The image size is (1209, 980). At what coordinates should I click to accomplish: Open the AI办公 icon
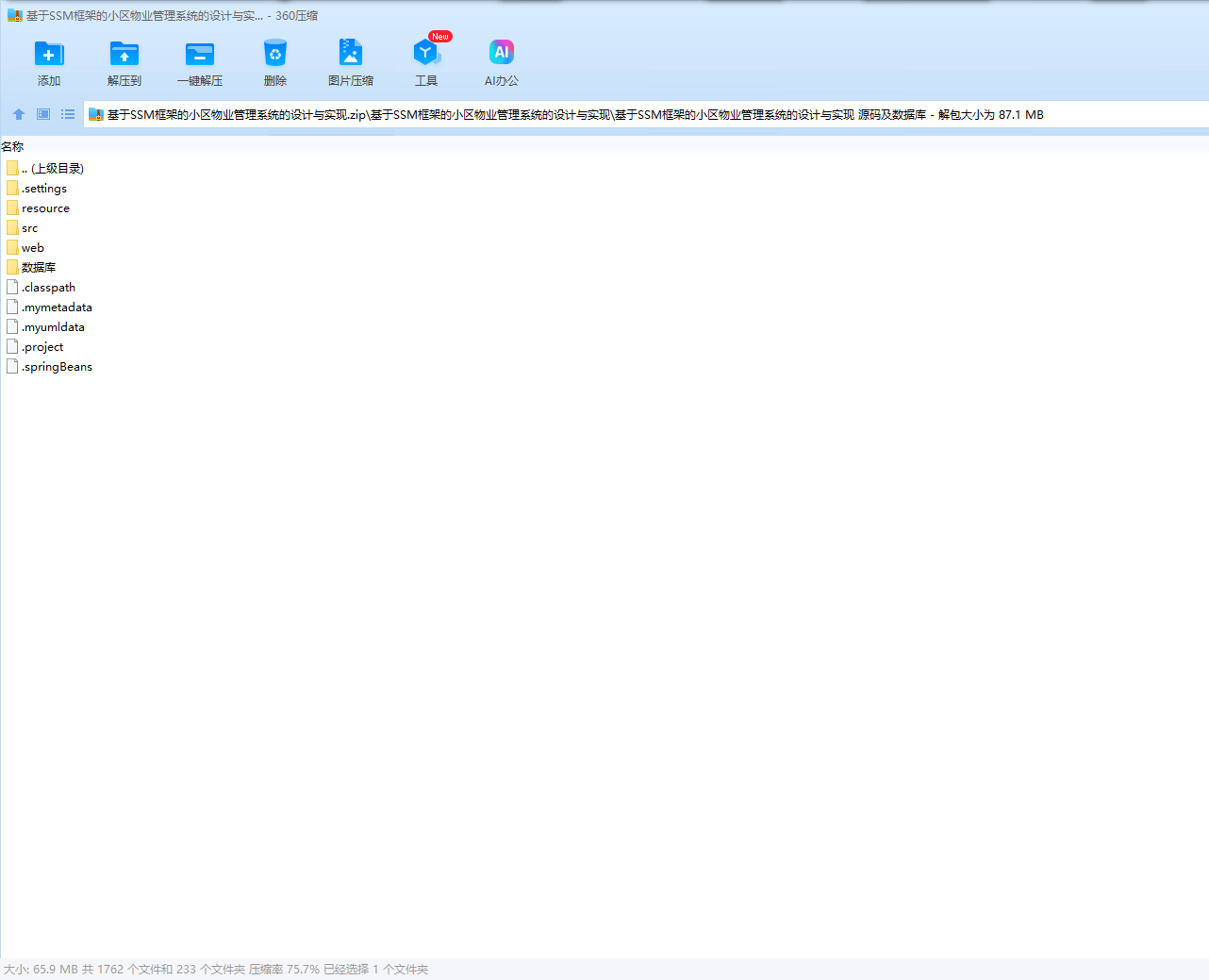[x=502, y=63]
